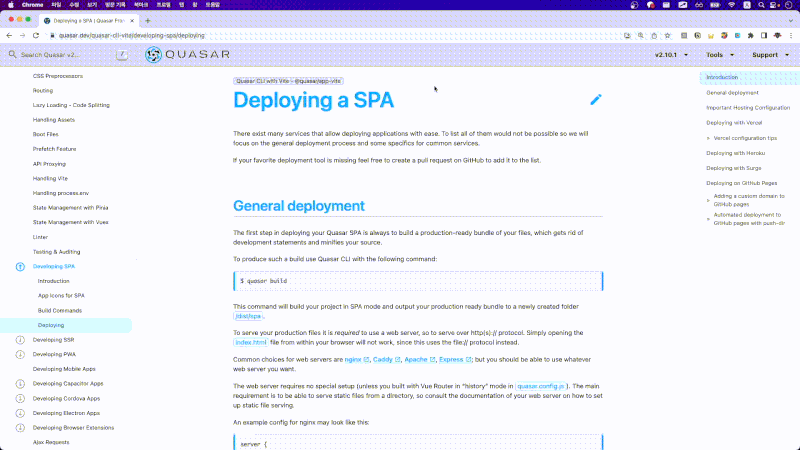Click the browser address bar URL
This screenshot has width=800, height=450.
click(x=132, y=36)
